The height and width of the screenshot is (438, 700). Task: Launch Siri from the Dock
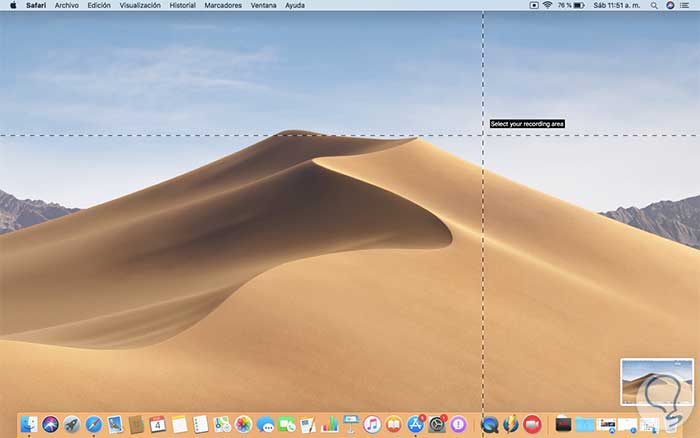click(x=50, y=424)
